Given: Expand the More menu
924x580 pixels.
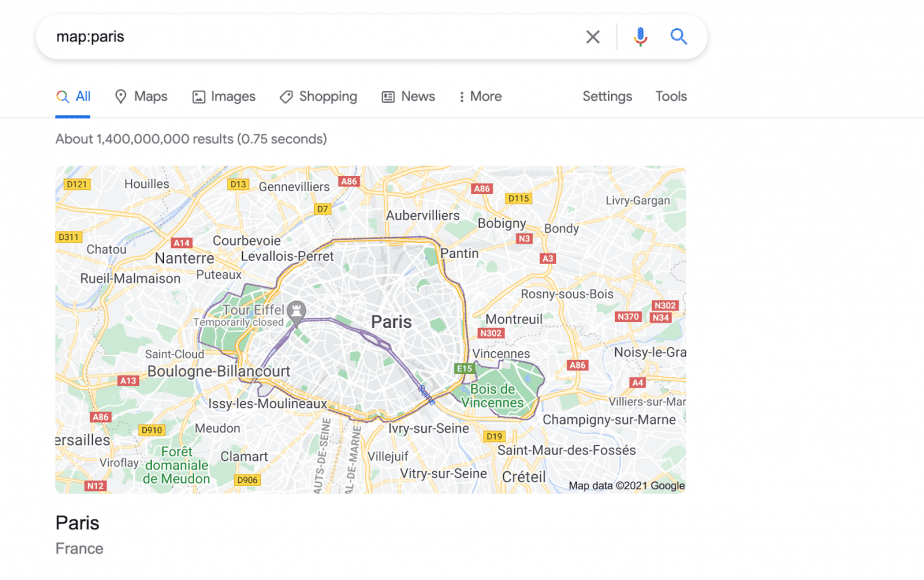Looking at the screenshot, I should [480, 97].
